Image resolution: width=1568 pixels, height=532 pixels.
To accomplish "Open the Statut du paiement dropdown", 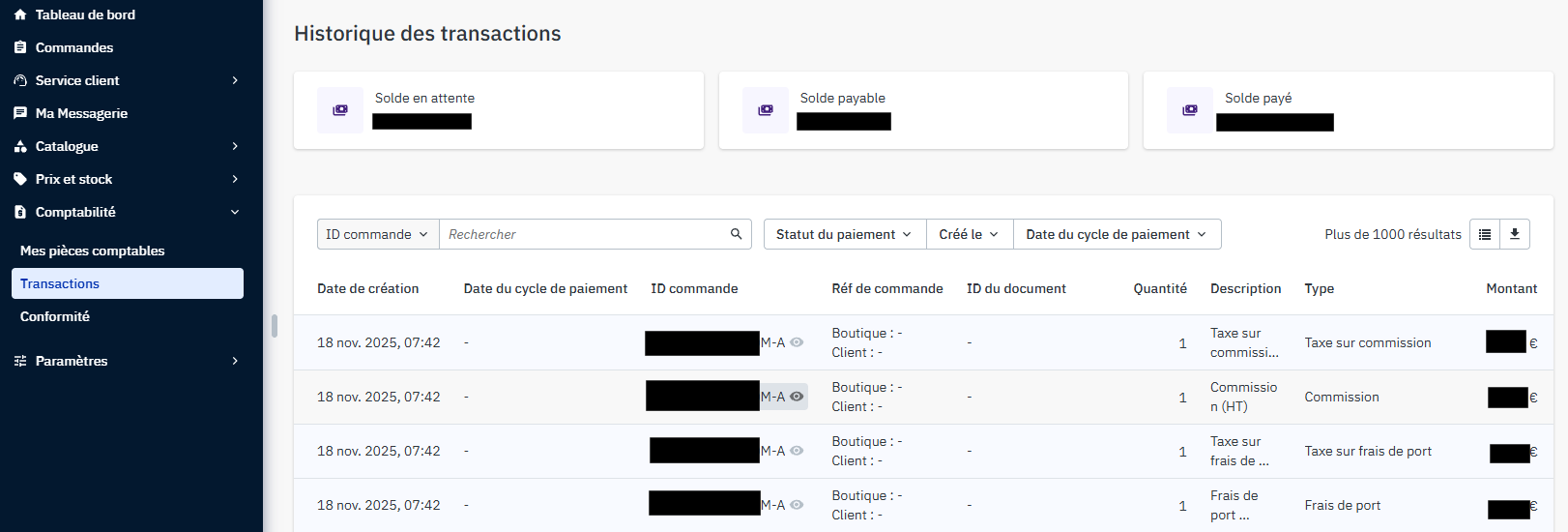I will coord(844,234).
